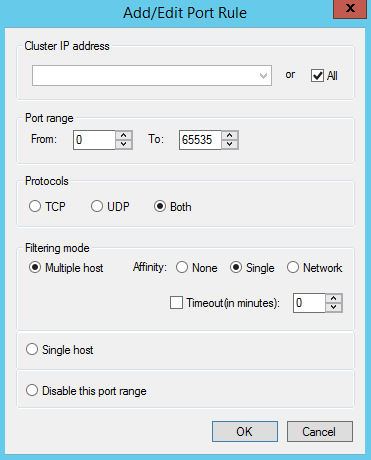371x460 pixels.
Task: Decrease the timeout minutes value
Action: click(334, 307)
